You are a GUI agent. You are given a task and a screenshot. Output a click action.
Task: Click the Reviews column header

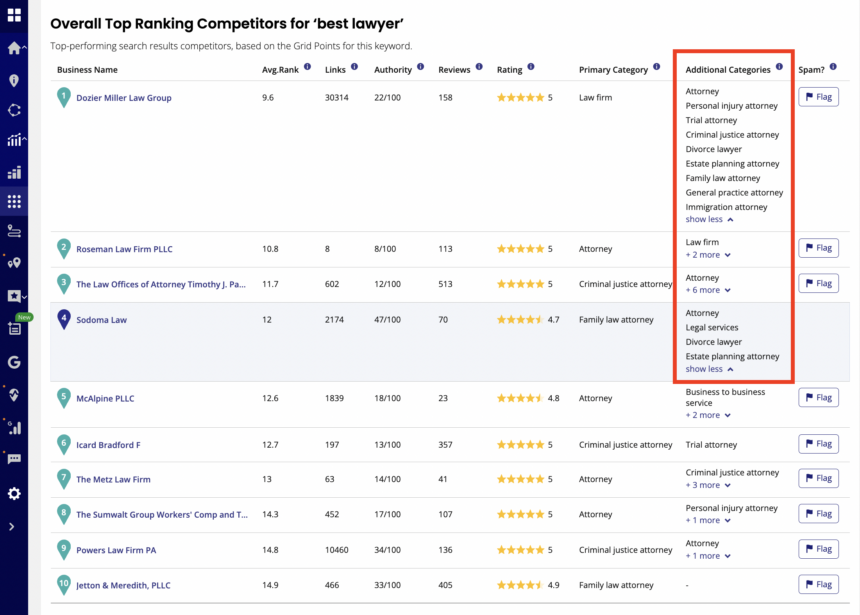coord(454,70)
